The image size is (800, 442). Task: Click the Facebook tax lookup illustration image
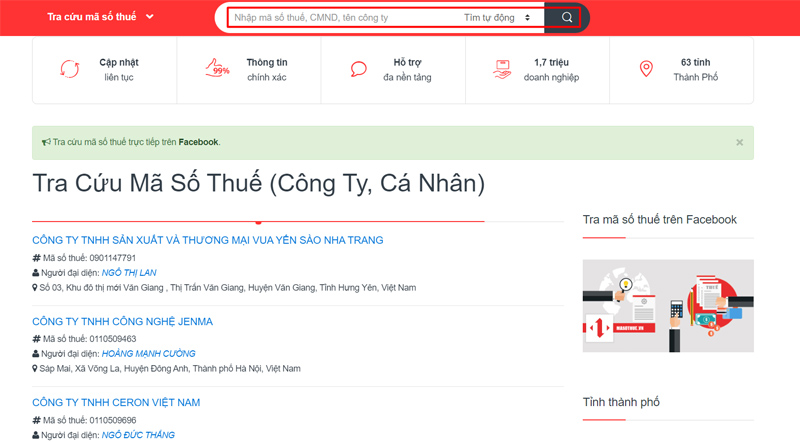(x=668, y=306)
